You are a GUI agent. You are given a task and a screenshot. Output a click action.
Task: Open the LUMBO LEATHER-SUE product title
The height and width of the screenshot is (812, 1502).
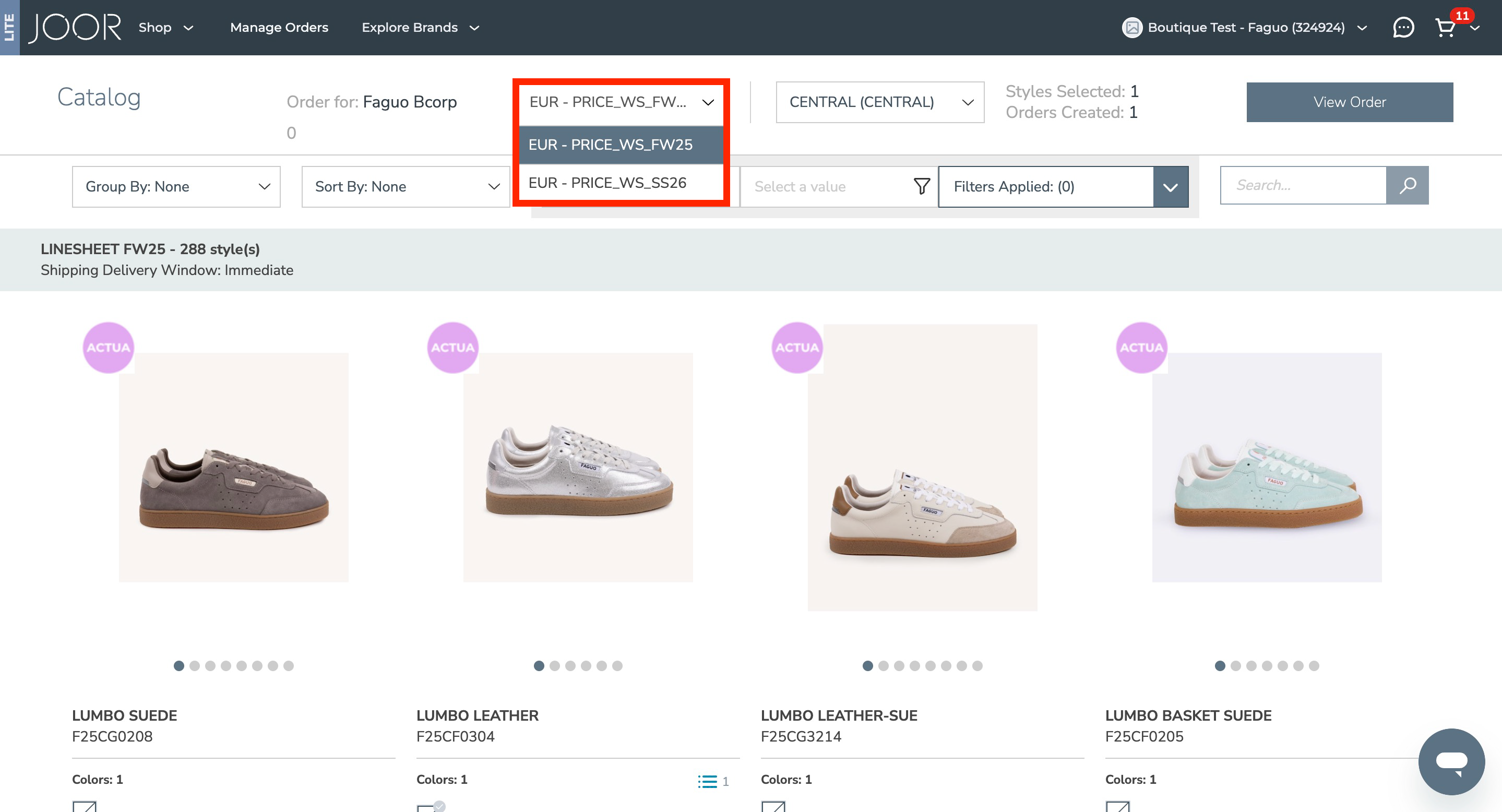click(839, 715)
